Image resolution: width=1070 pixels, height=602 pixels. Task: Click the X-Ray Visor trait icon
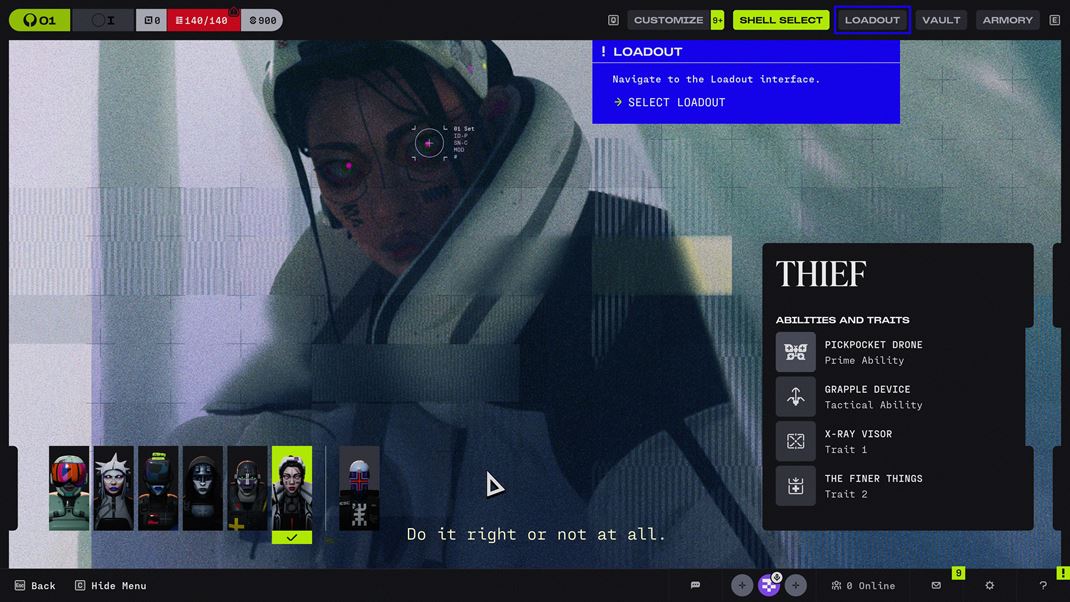(795, 441)
